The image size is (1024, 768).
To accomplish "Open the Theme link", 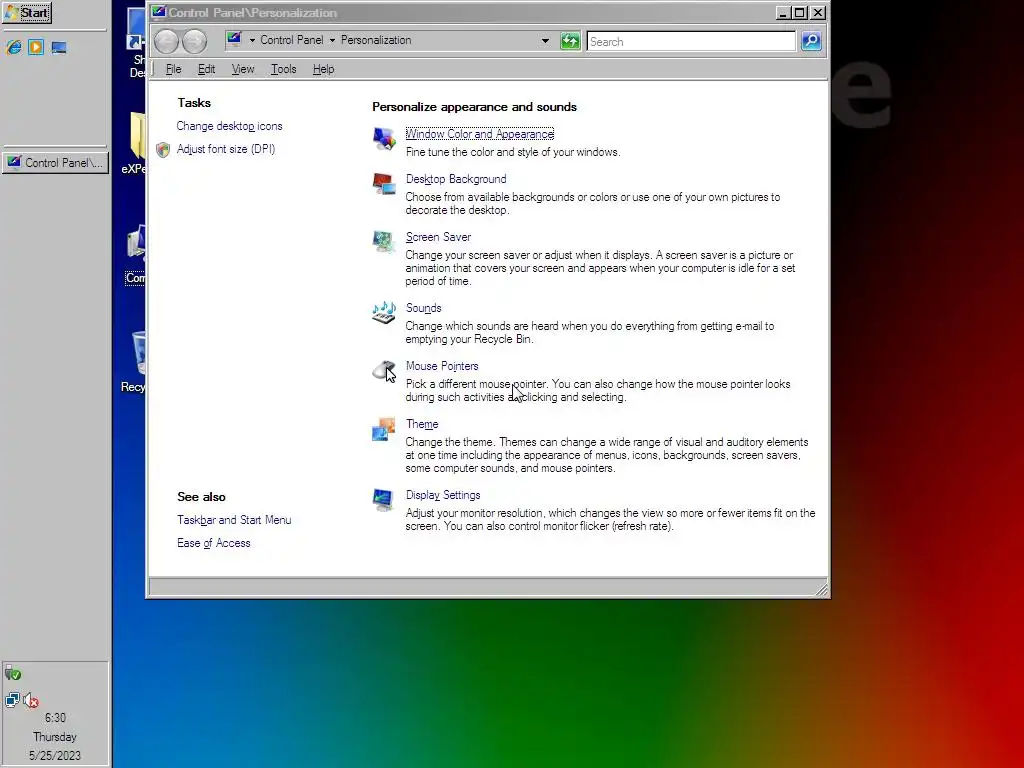I will click(x=422, y=424).
